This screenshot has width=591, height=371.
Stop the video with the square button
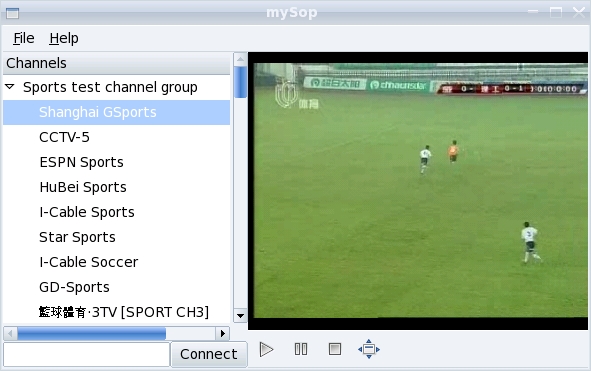click(x=335, y=349)
